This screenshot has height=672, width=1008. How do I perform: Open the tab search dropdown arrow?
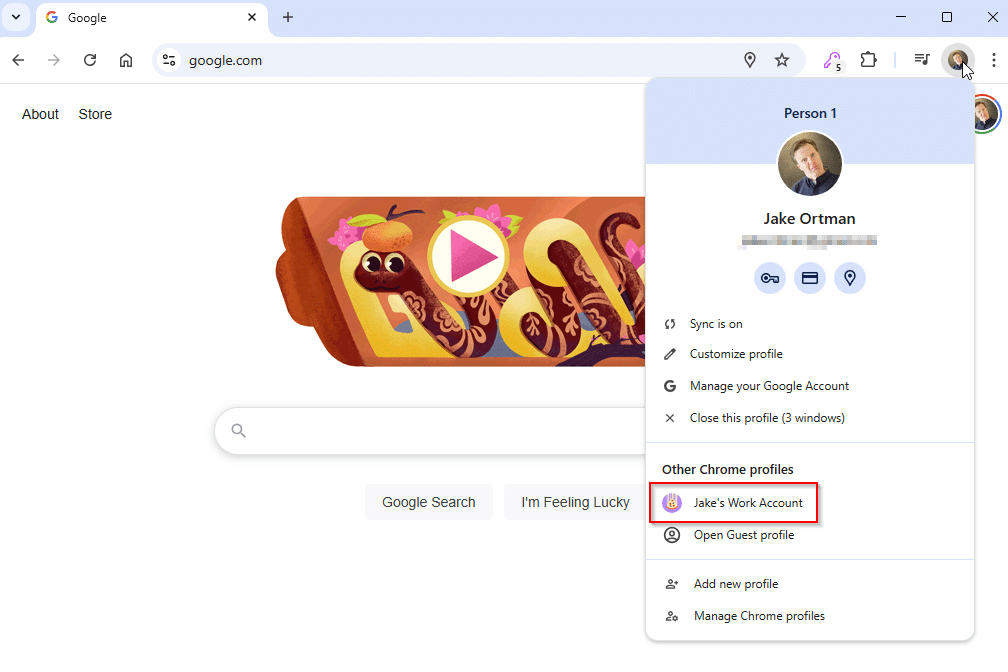point(16,17)
